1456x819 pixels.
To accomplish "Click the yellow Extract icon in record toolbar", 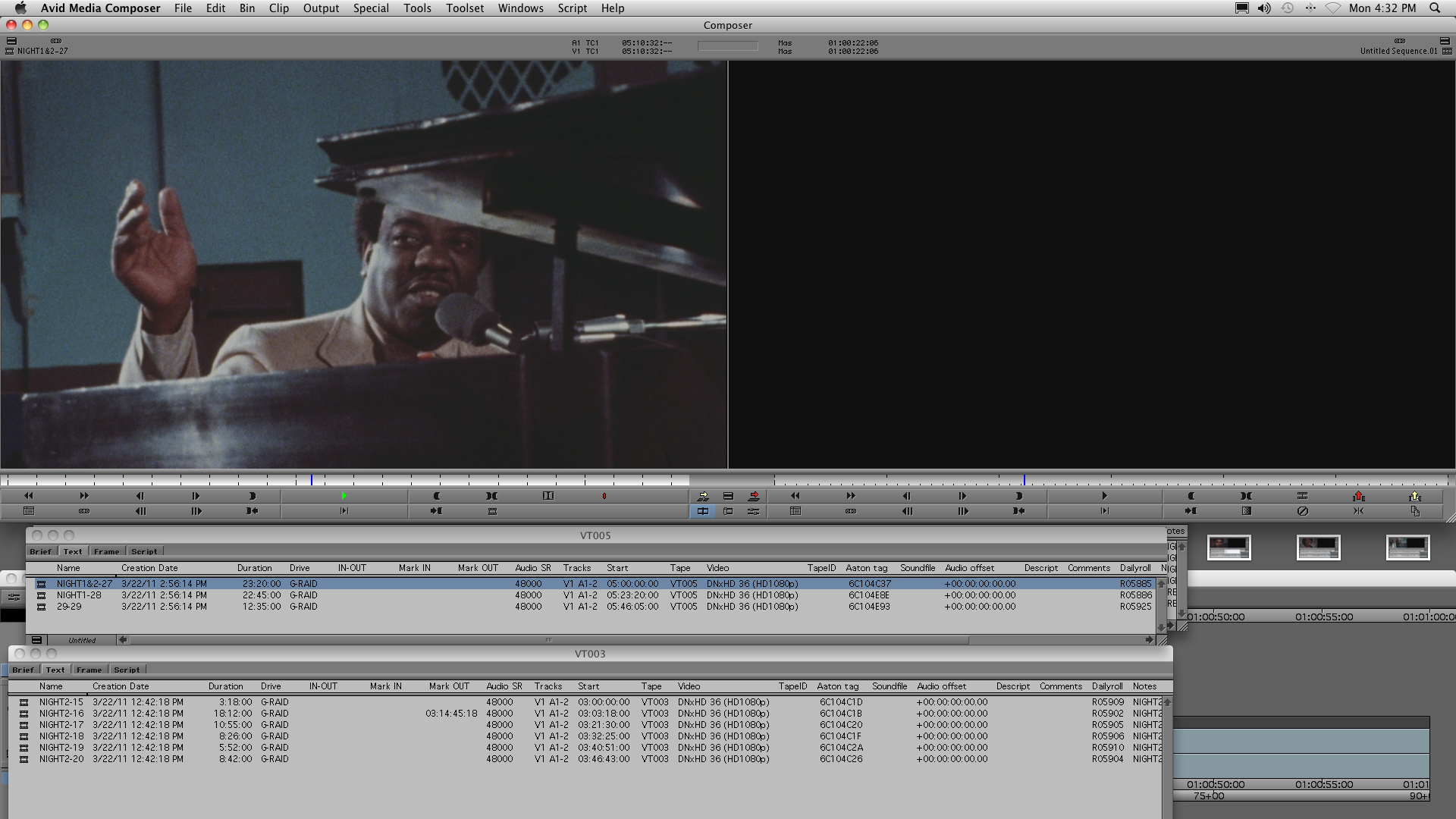I will click(x=1414, y=496).
